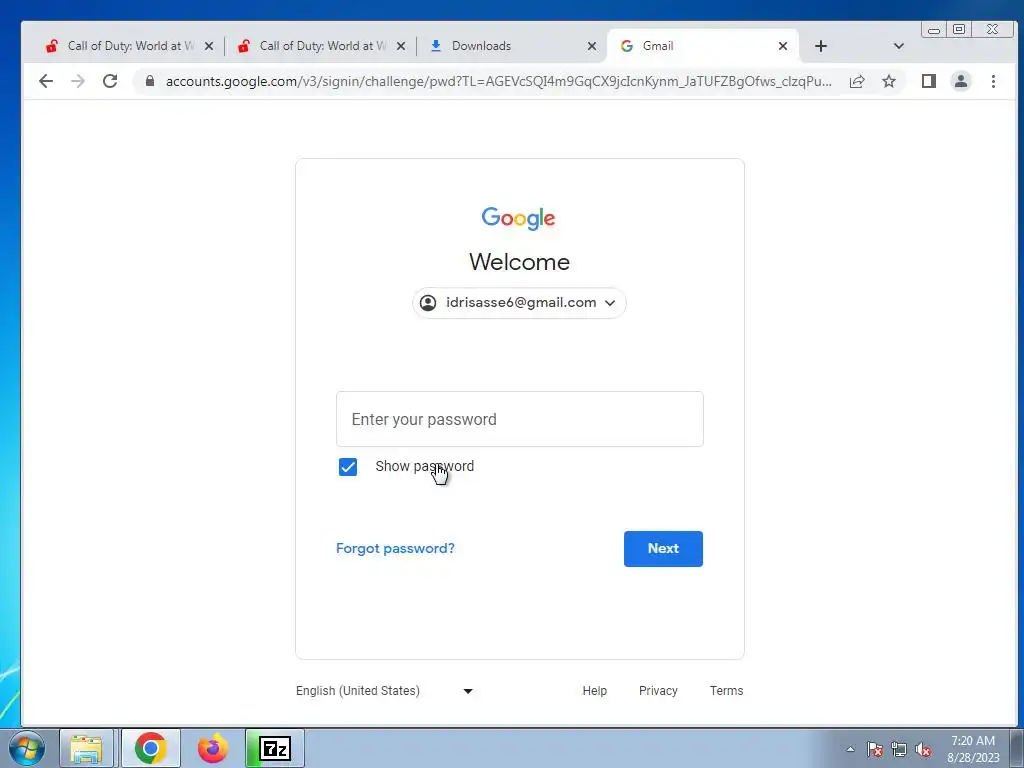Open the Forgot password? link
This screenshot has height=768, width=1024.
pos(395,549)
